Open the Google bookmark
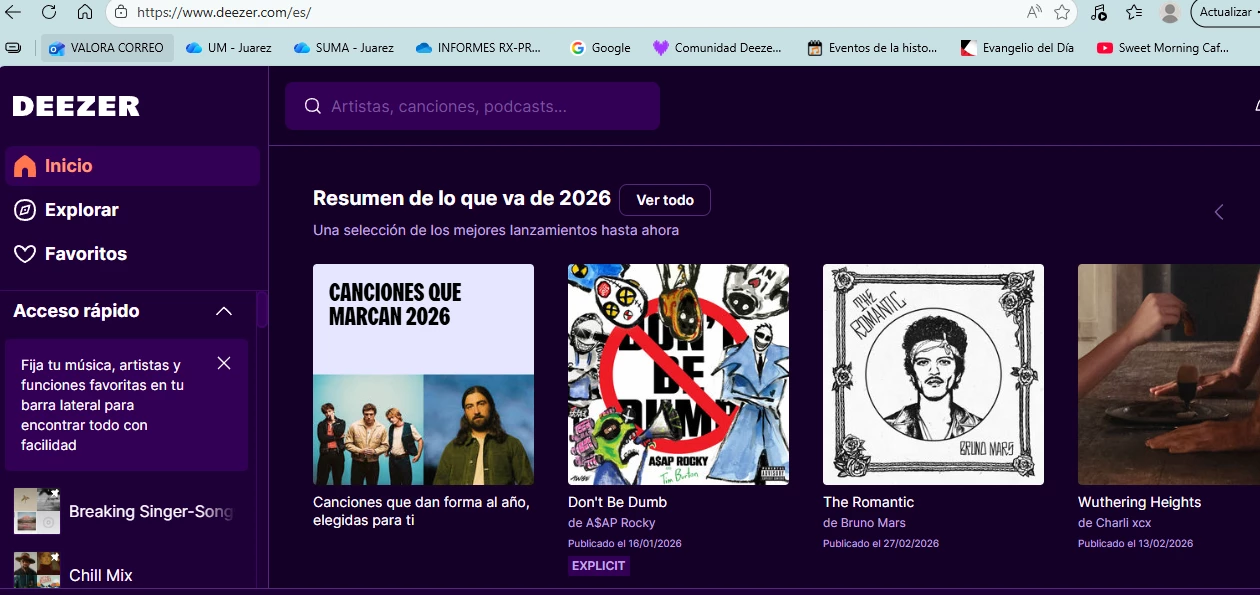Screen dimensions: 1260x595 (x=600, y=47)
